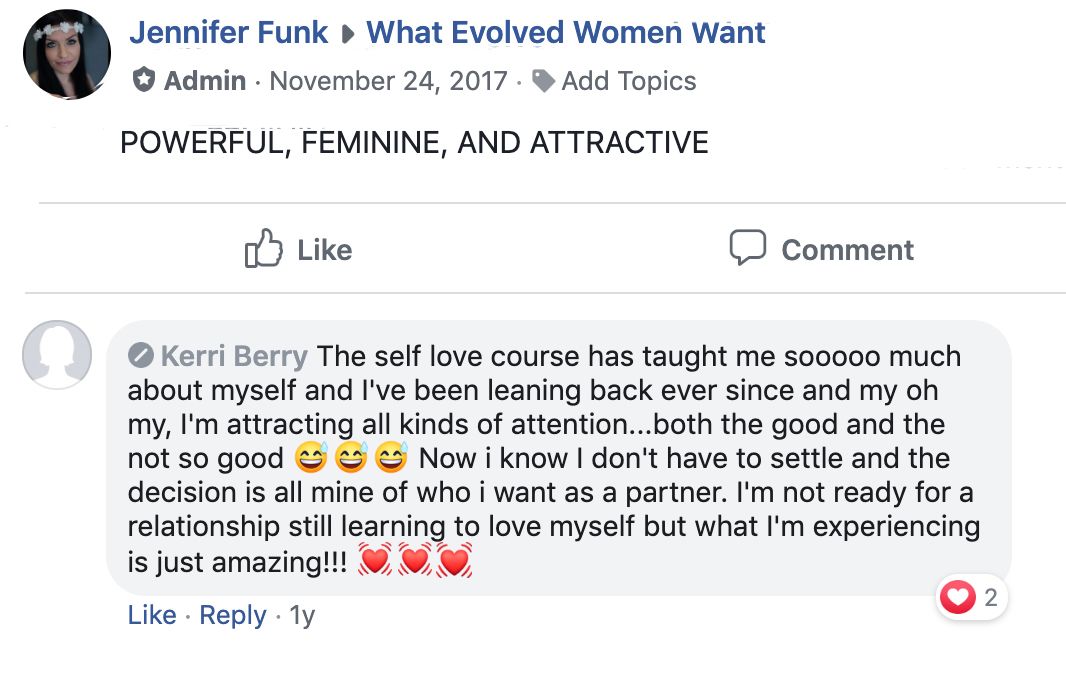Click the arrow between author and group name
Viewport: 1066px width, 700px height.
pyautogui.click(x=347, y=34)
